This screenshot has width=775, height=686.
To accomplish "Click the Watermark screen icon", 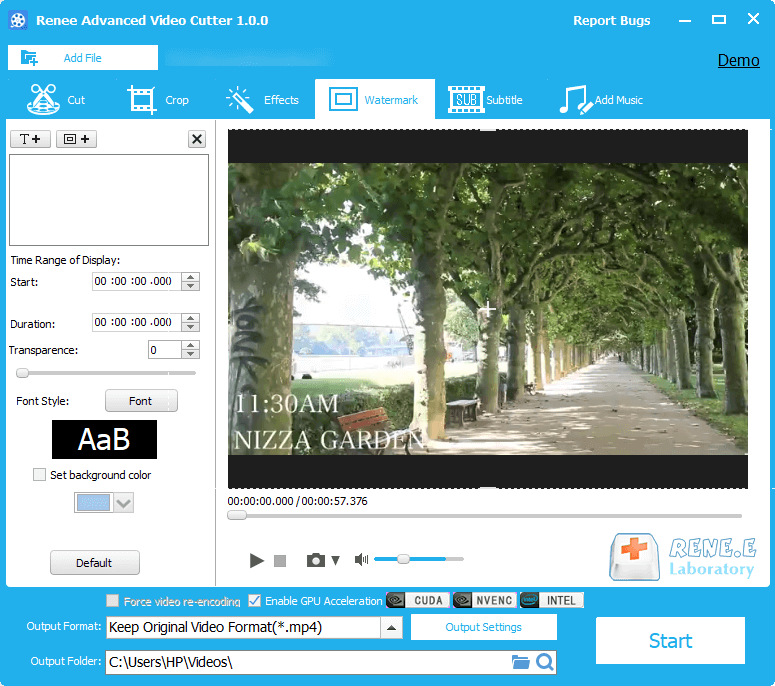I will 344,99.
